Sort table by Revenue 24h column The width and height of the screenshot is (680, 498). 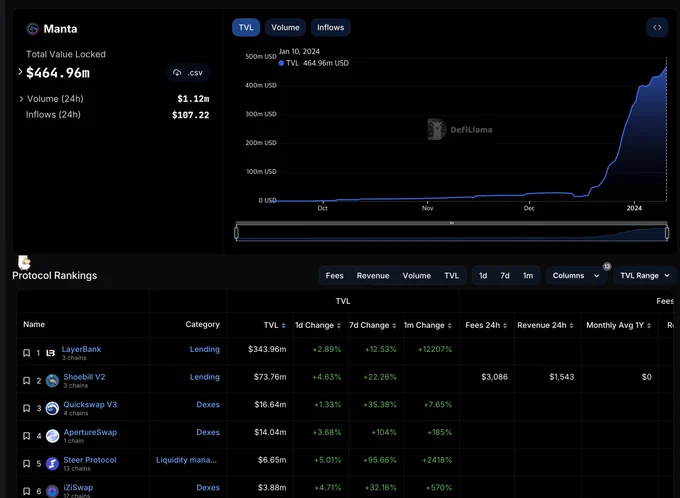click(572, 325)
